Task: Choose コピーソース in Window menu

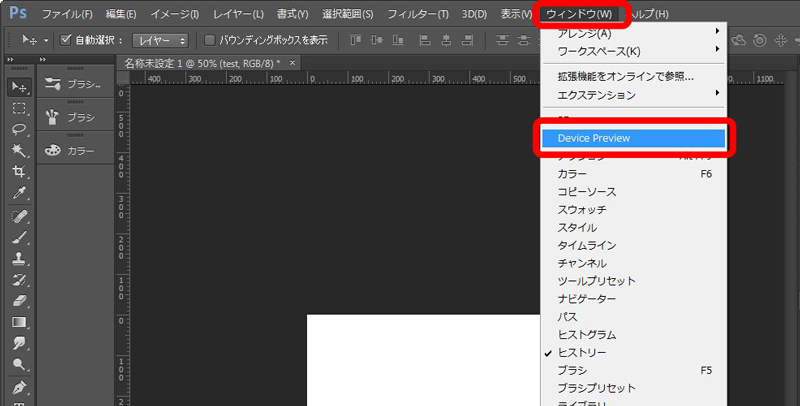Action: pyautogui.click(x=633, y=192)
